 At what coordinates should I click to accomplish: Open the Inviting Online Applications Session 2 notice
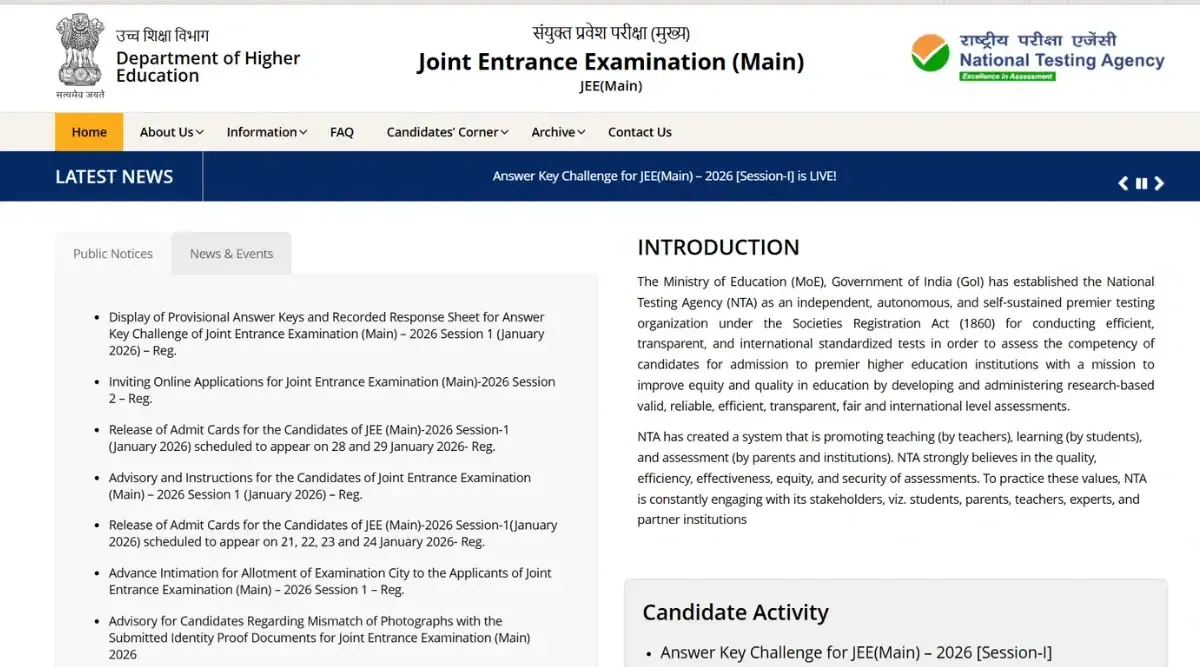coord(331,389)
